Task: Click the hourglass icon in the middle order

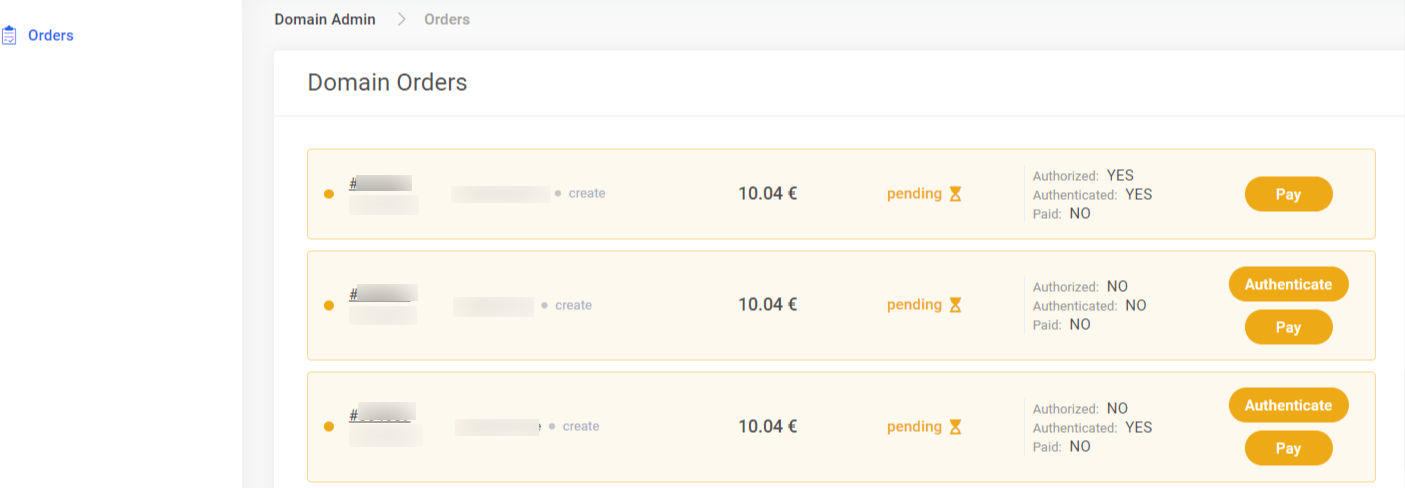Action: [x=955, y=305]
